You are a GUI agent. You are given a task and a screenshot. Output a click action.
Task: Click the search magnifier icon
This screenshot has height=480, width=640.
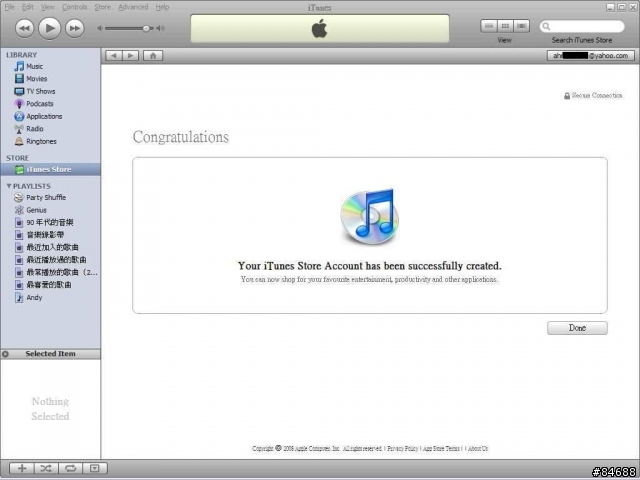tap(546, 27)
